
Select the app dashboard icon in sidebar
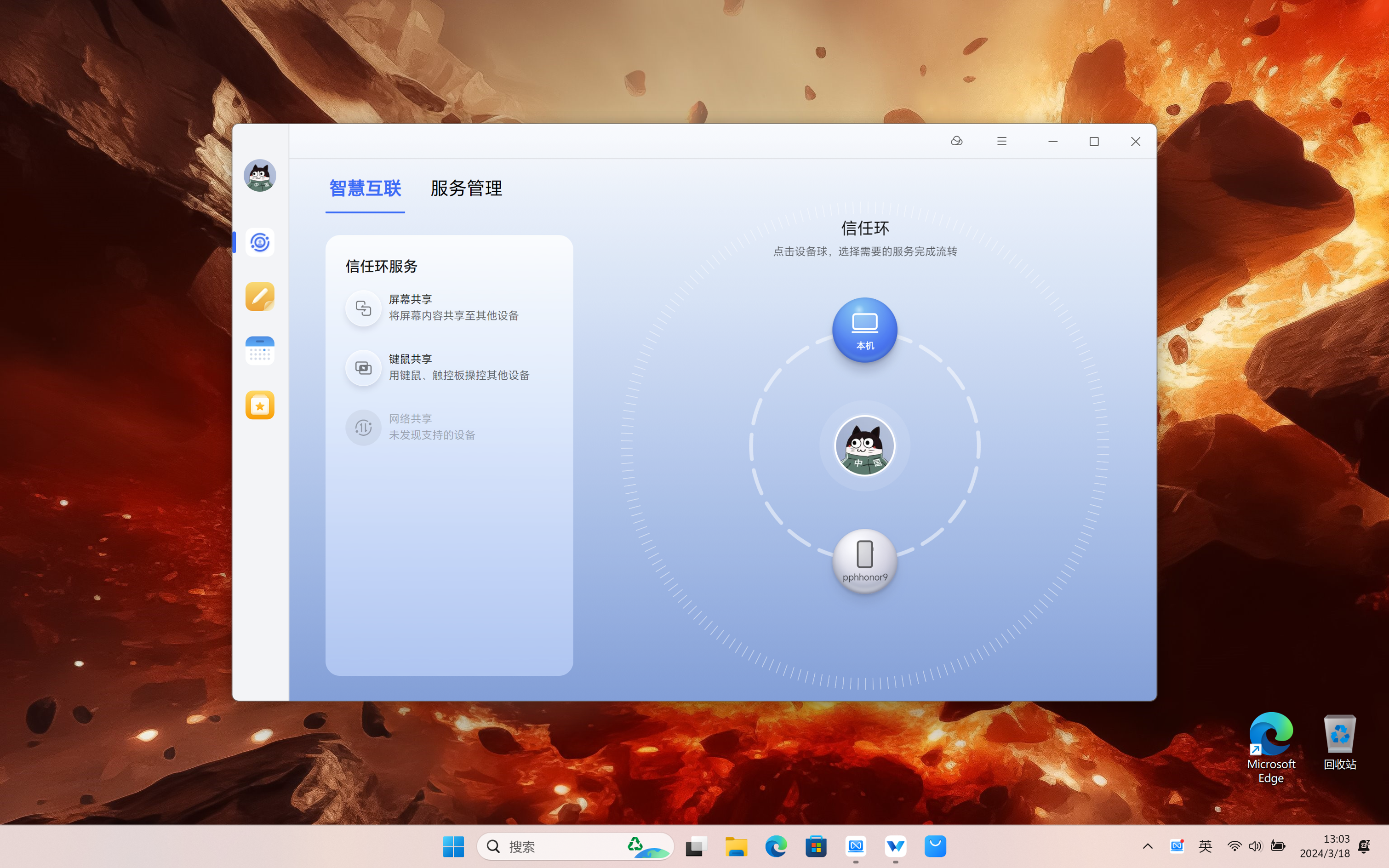pos(259,405)
